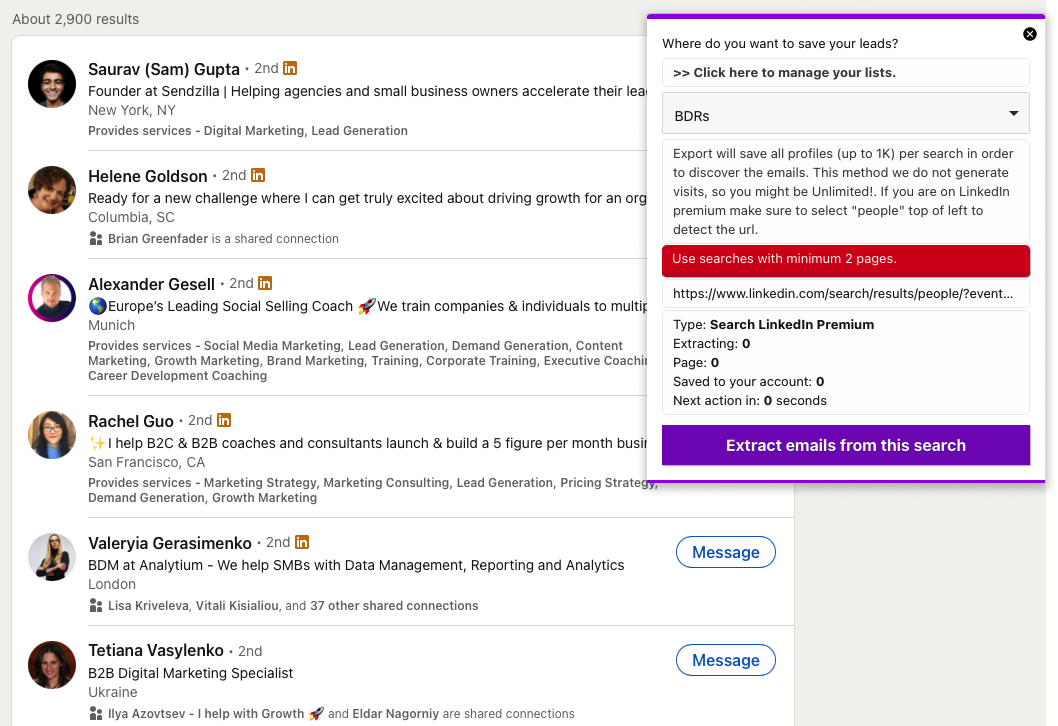Click the LinkedIn search URL field
Viewport: 1058px width, 726px height.
(x=845, y=294)
